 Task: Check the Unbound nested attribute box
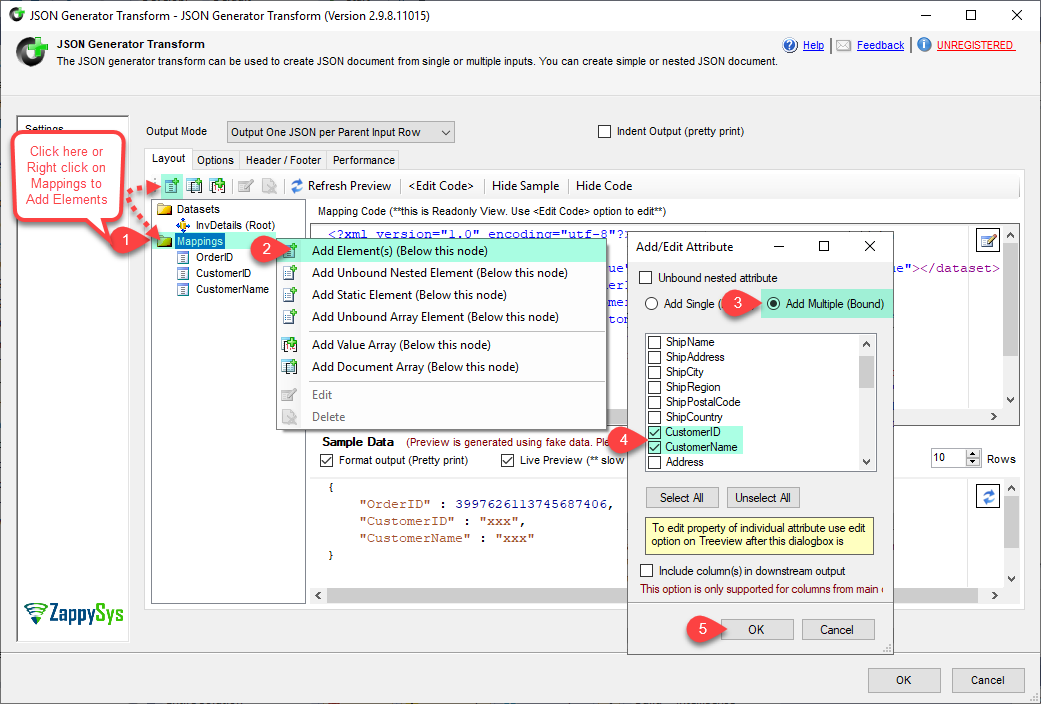645,278
